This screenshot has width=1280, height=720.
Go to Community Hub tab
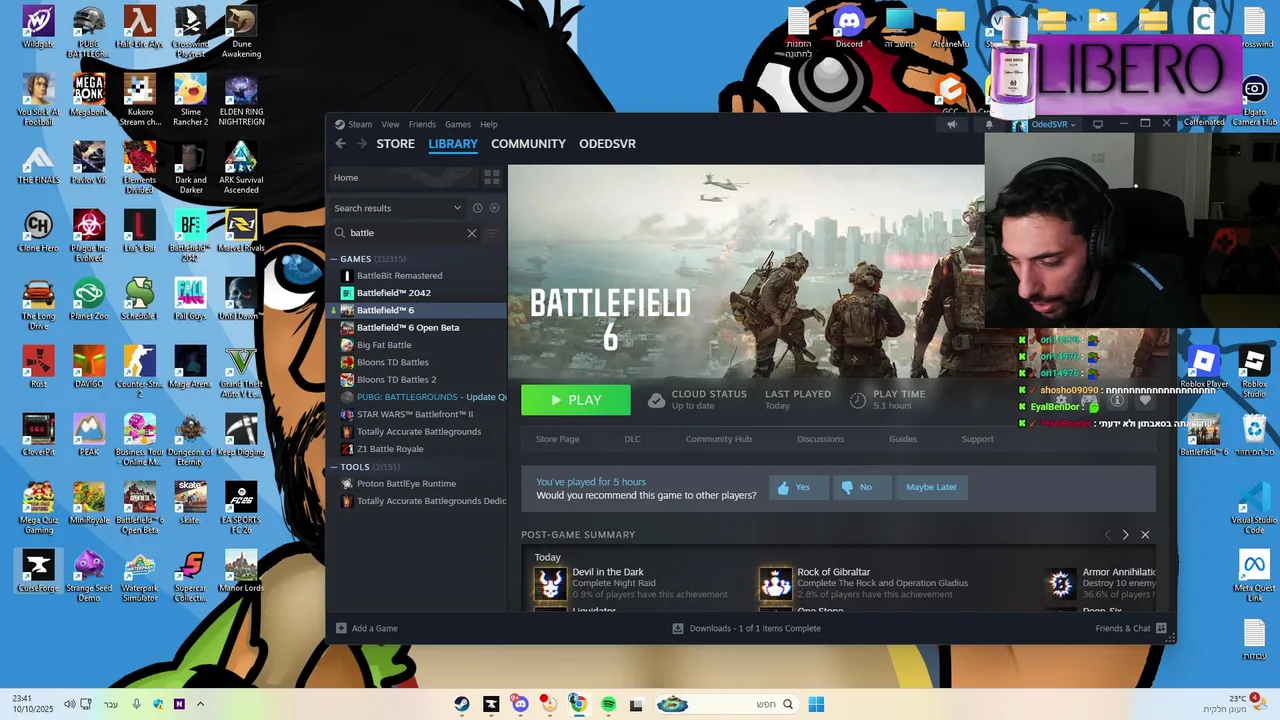tap(718, 439)
